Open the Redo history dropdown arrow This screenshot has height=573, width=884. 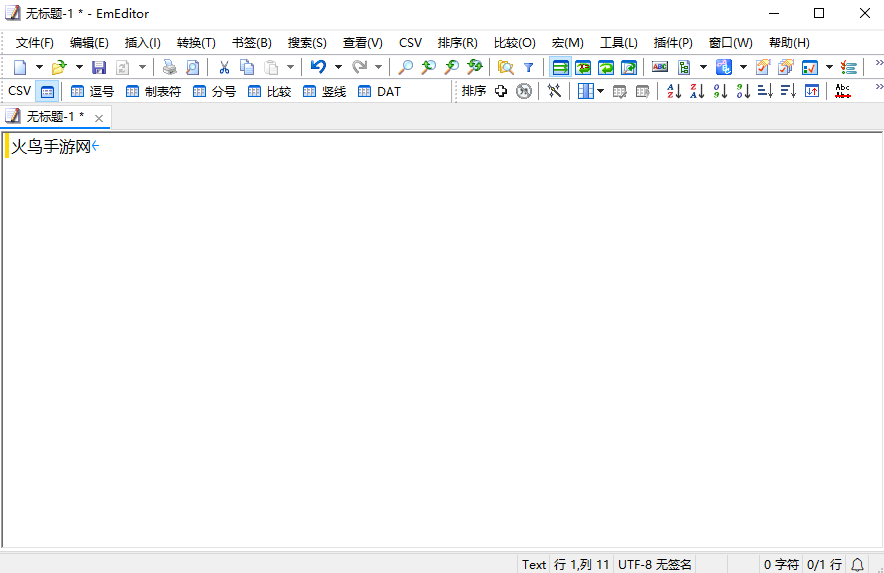(x=378, y=68)
